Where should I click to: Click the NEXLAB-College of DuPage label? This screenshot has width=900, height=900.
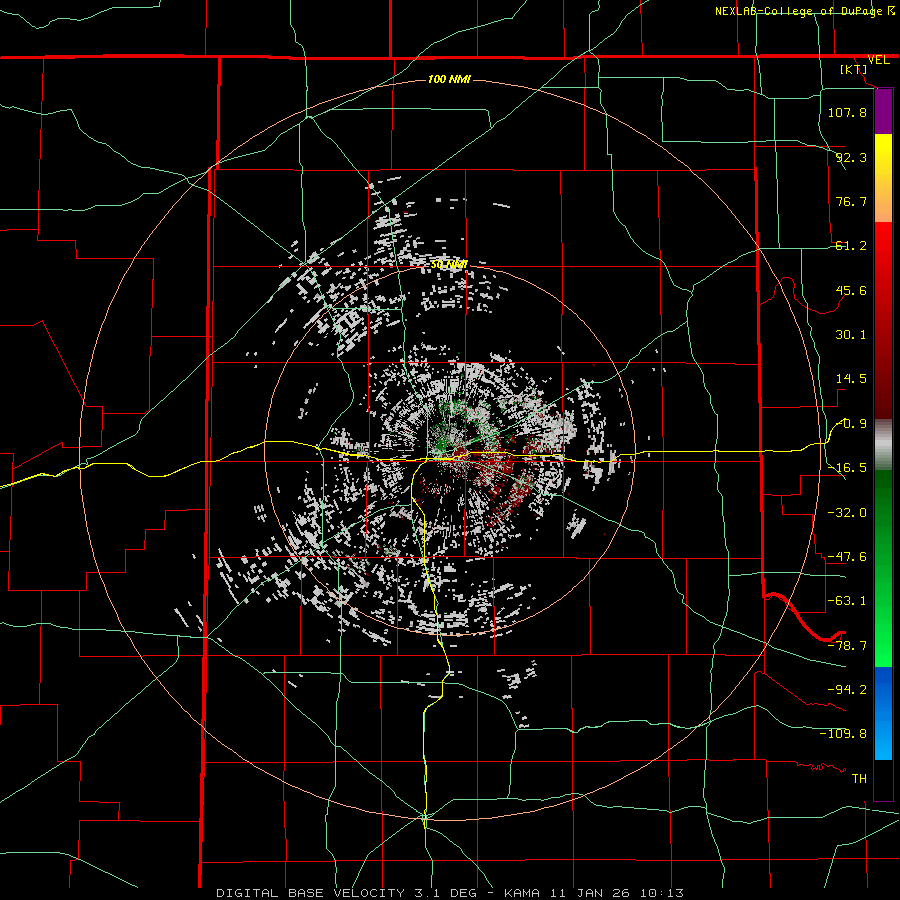798,11
